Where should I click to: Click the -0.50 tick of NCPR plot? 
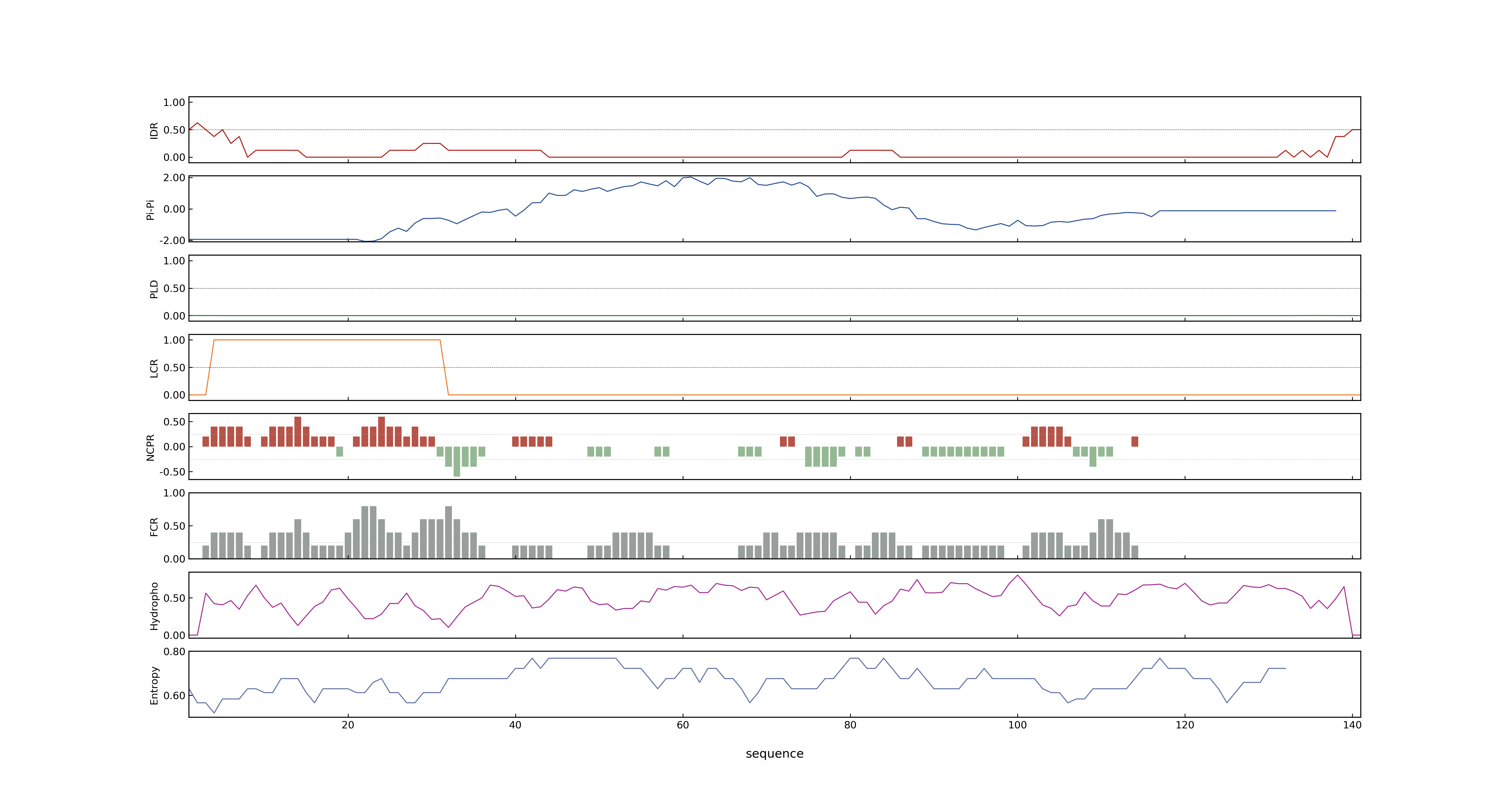pos(172,472)
